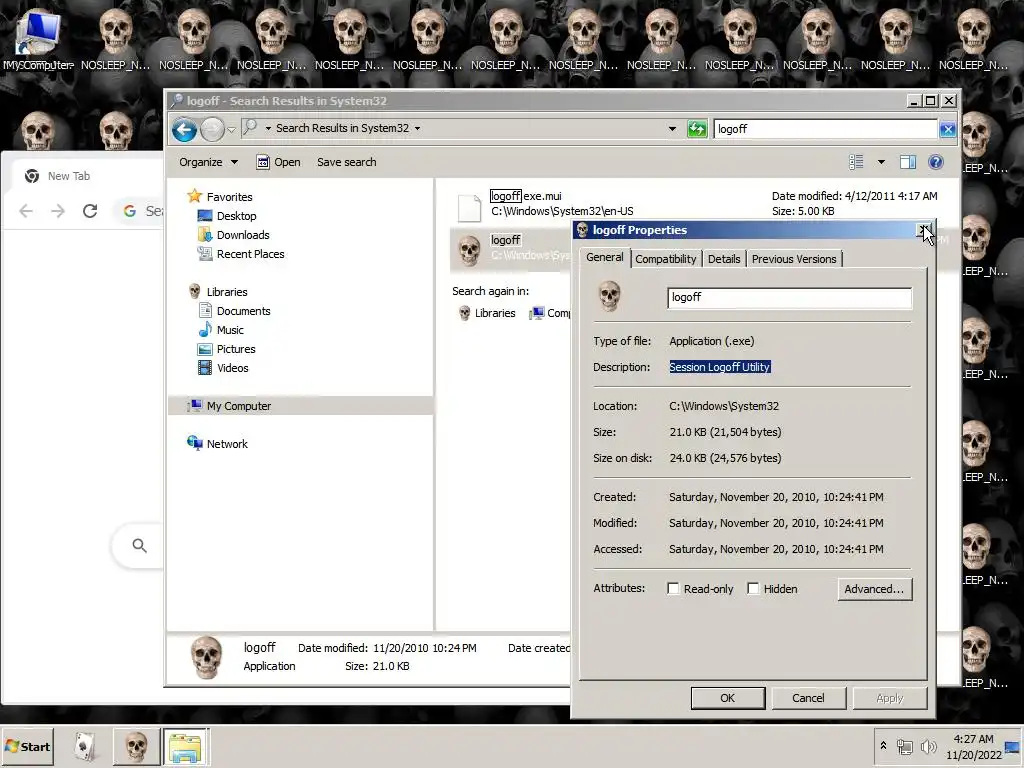Select the logoff.exe.mui file icon
The height and width of the screenshot is (768, 1024).
pos(469,208)
